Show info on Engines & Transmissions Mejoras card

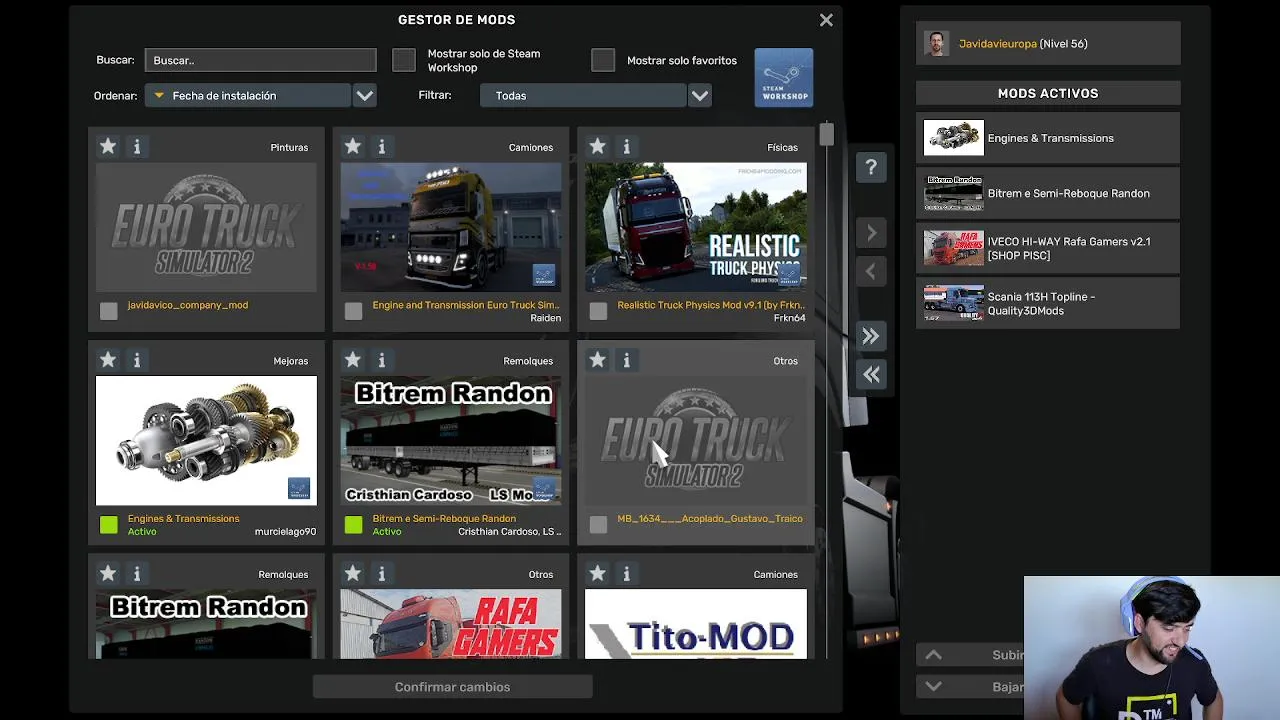(137, 360)
